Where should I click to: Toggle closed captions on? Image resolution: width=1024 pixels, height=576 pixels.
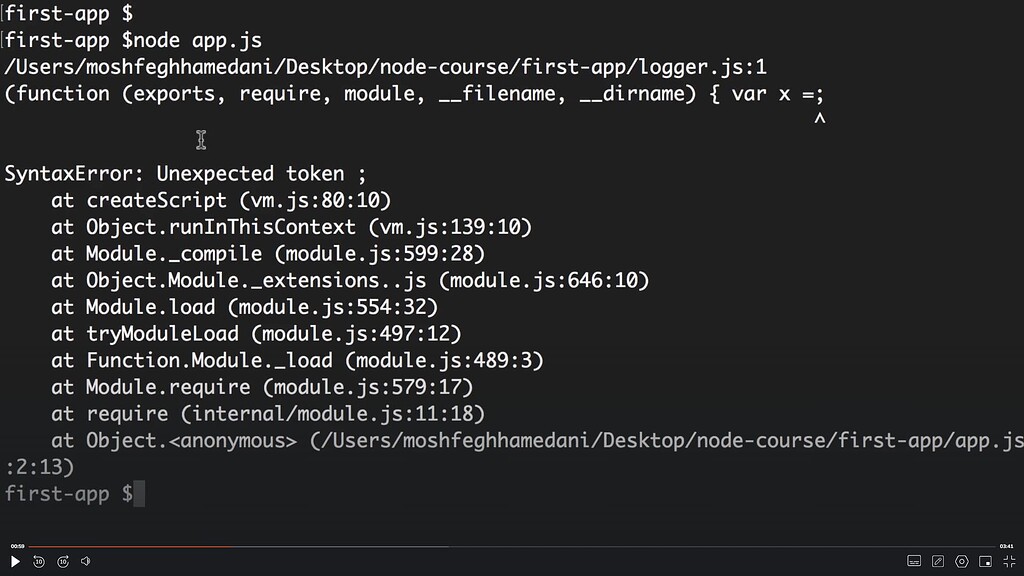tap(915, 561)
